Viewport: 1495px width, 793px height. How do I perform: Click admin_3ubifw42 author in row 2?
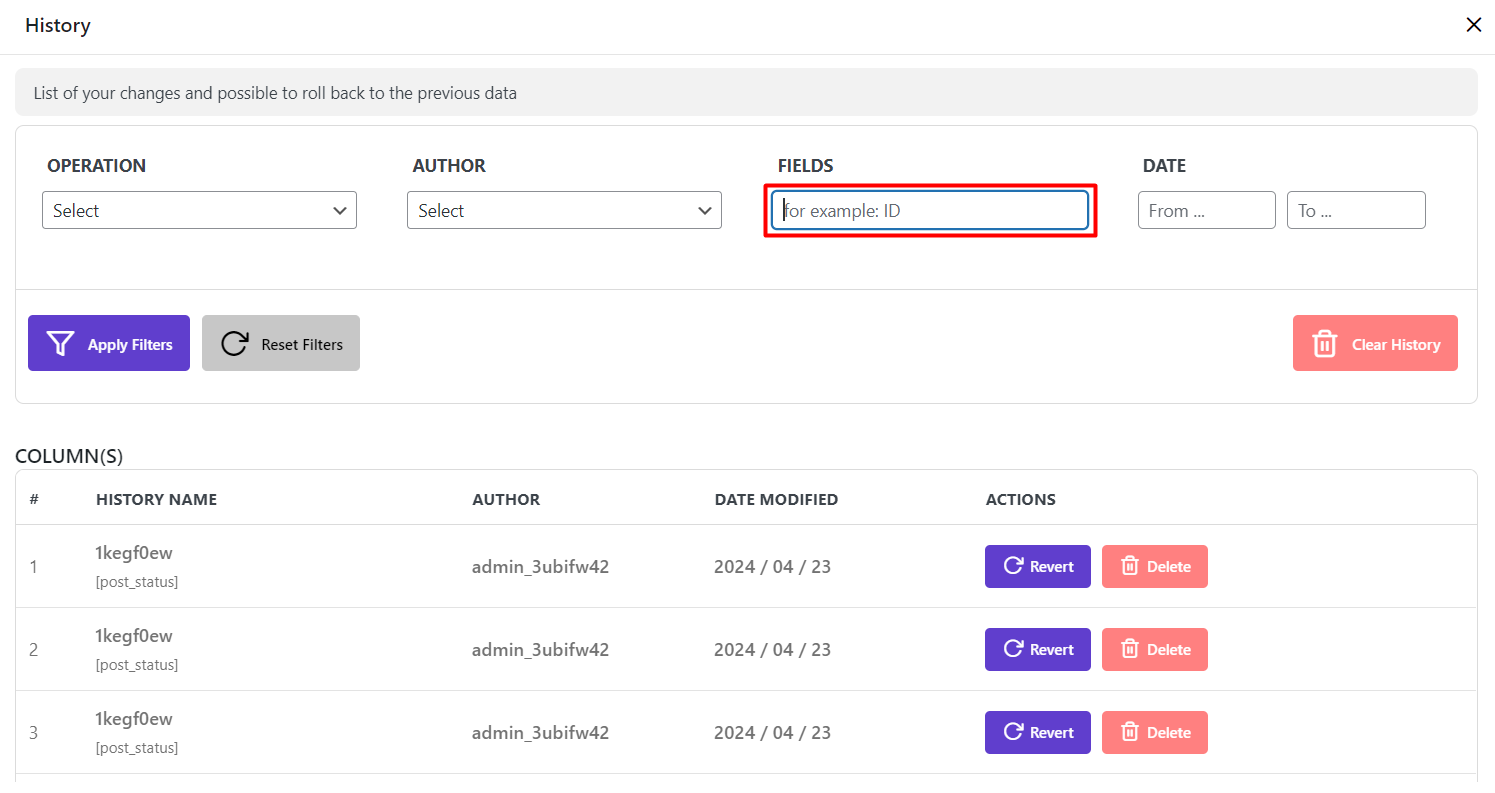[x=540, y=649]
